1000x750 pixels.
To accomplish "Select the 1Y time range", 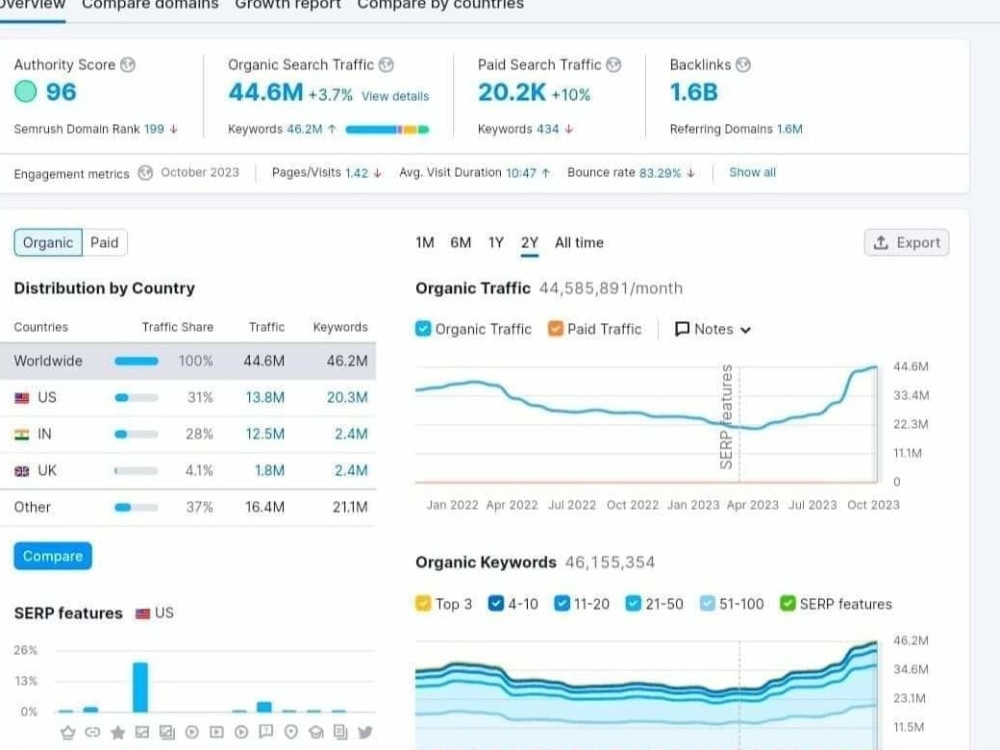I will [x=496, y=243].
